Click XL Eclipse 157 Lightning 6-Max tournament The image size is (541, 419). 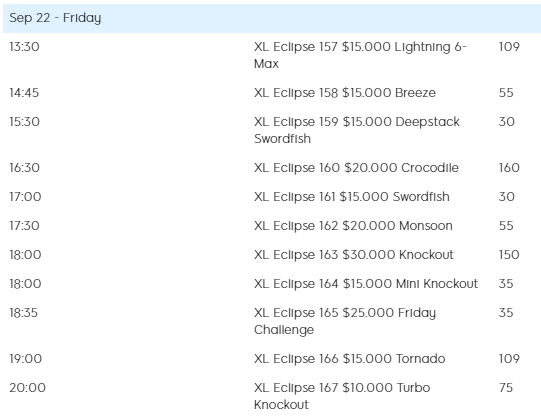click(360, 55)
